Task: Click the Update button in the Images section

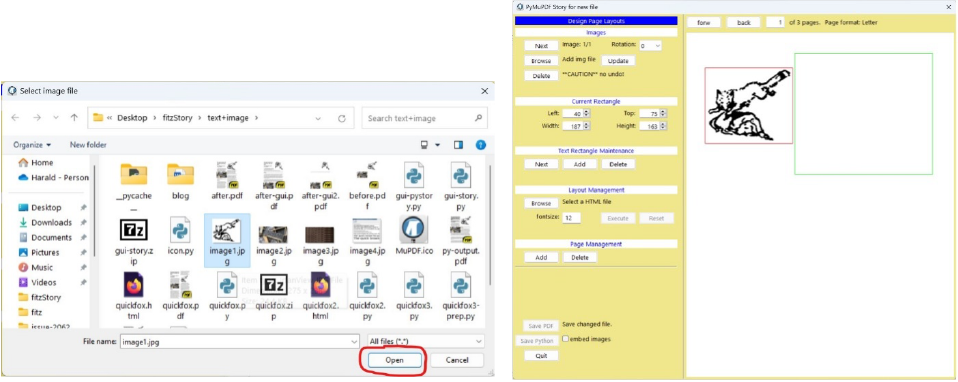Action: tap(618, 61)
